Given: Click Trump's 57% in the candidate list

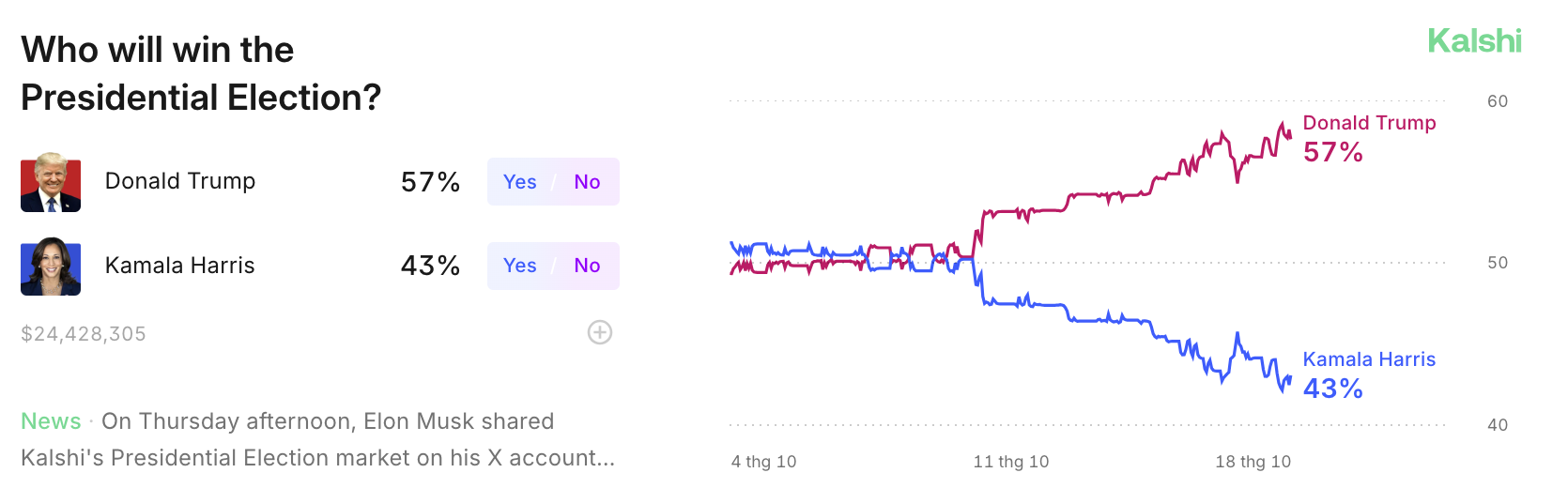Looking at the screenshot, I should point(430,182).
